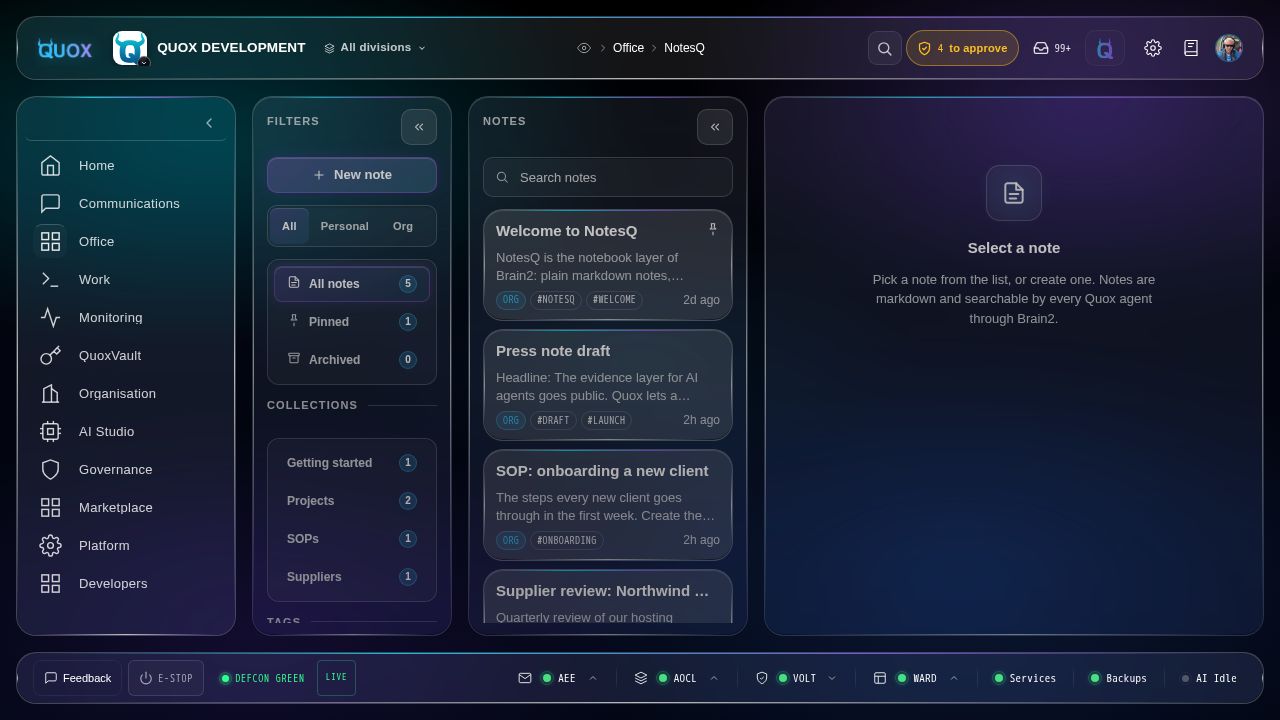Toggle the LIVE indicator in status bar
This screenshot has height=720, width=1280.
point(336,678)
